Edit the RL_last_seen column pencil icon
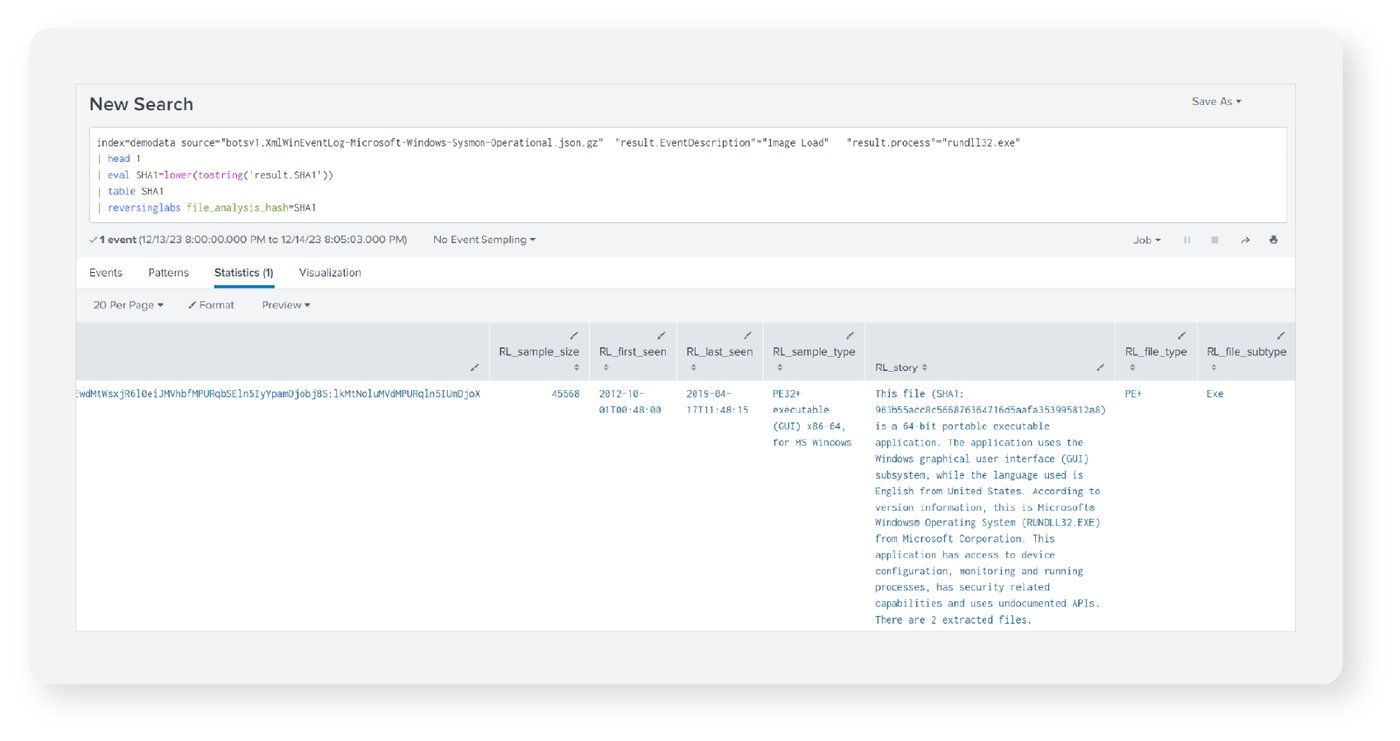This screenshot has width=1400, height=741. (x=747, y=336)
